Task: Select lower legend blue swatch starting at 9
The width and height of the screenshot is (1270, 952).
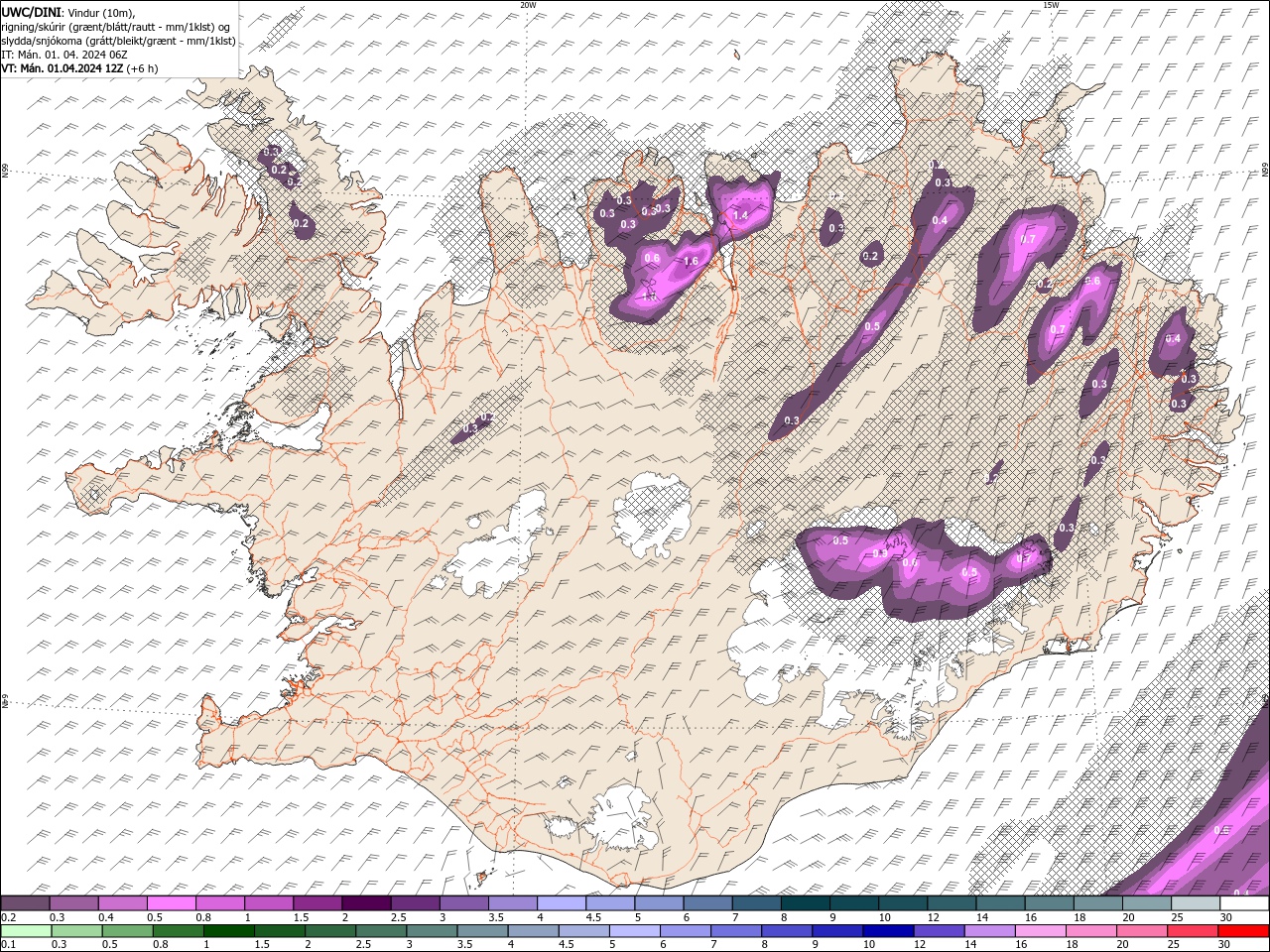Action: [x=836, y=931]
